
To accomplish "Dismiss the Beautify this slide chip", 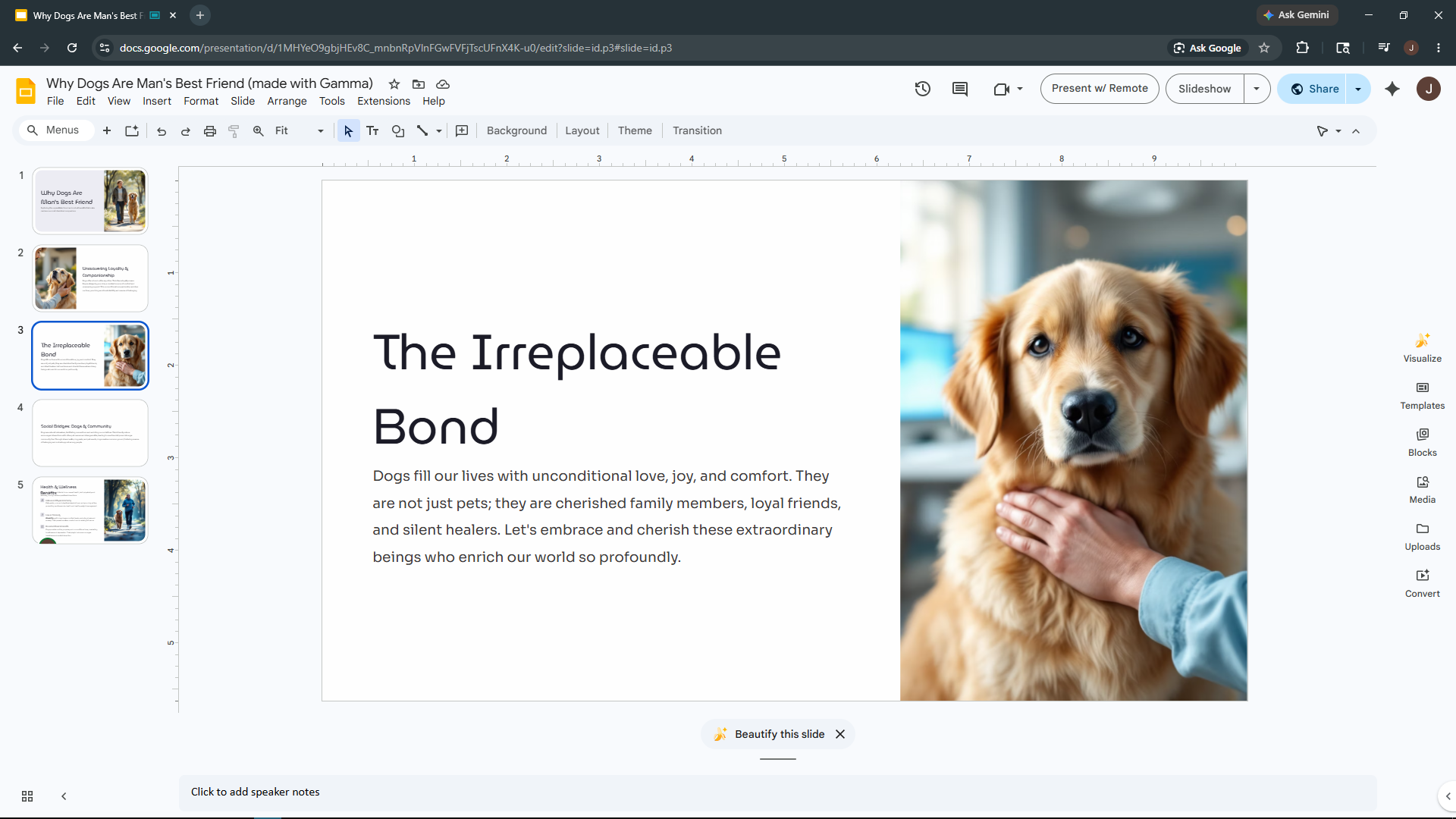I will pyautogui.click(x=840, y=734).
